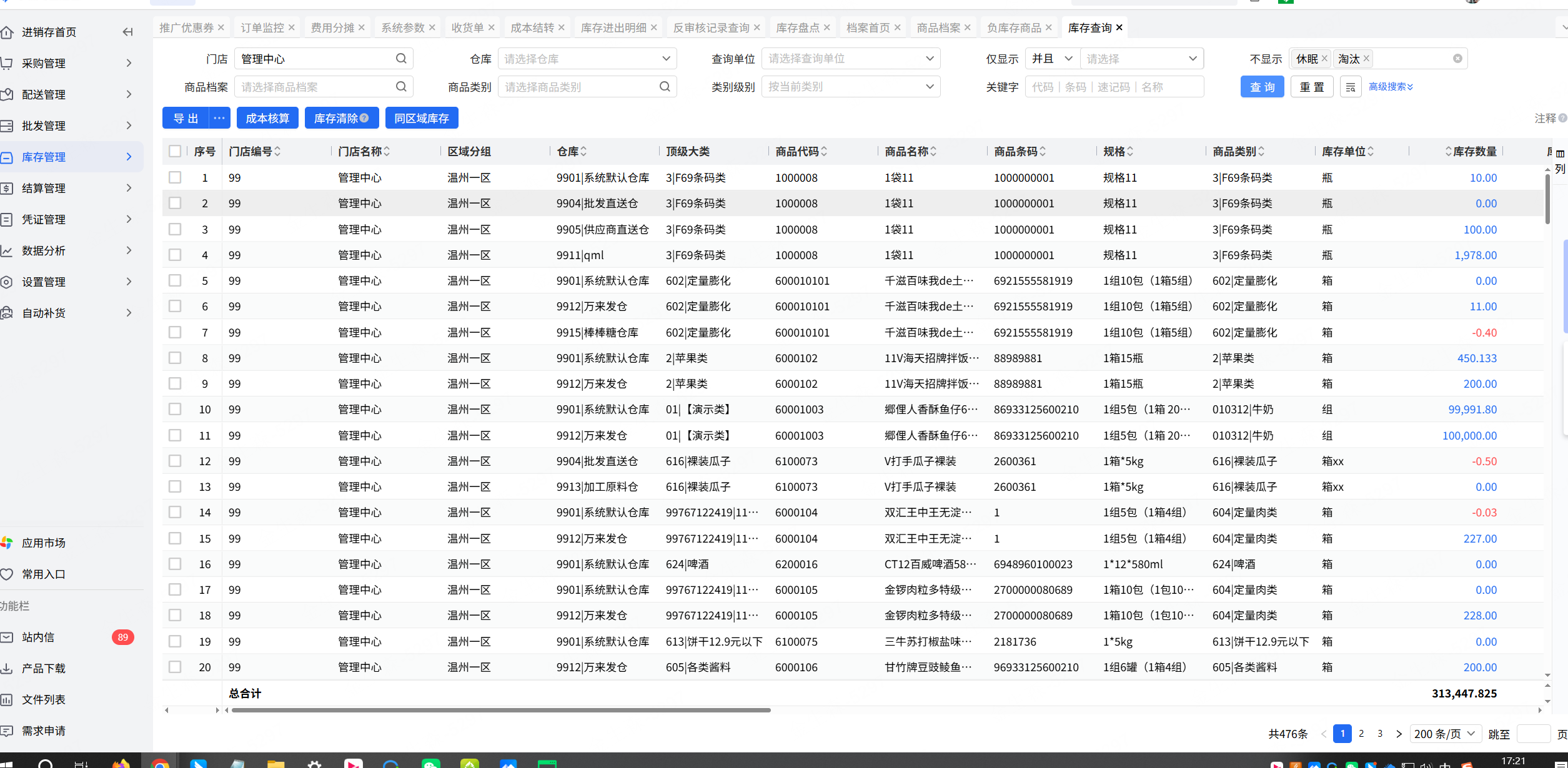Tick the checkbox for row 5
This screenshot has height=768, width=1568.
175,281
